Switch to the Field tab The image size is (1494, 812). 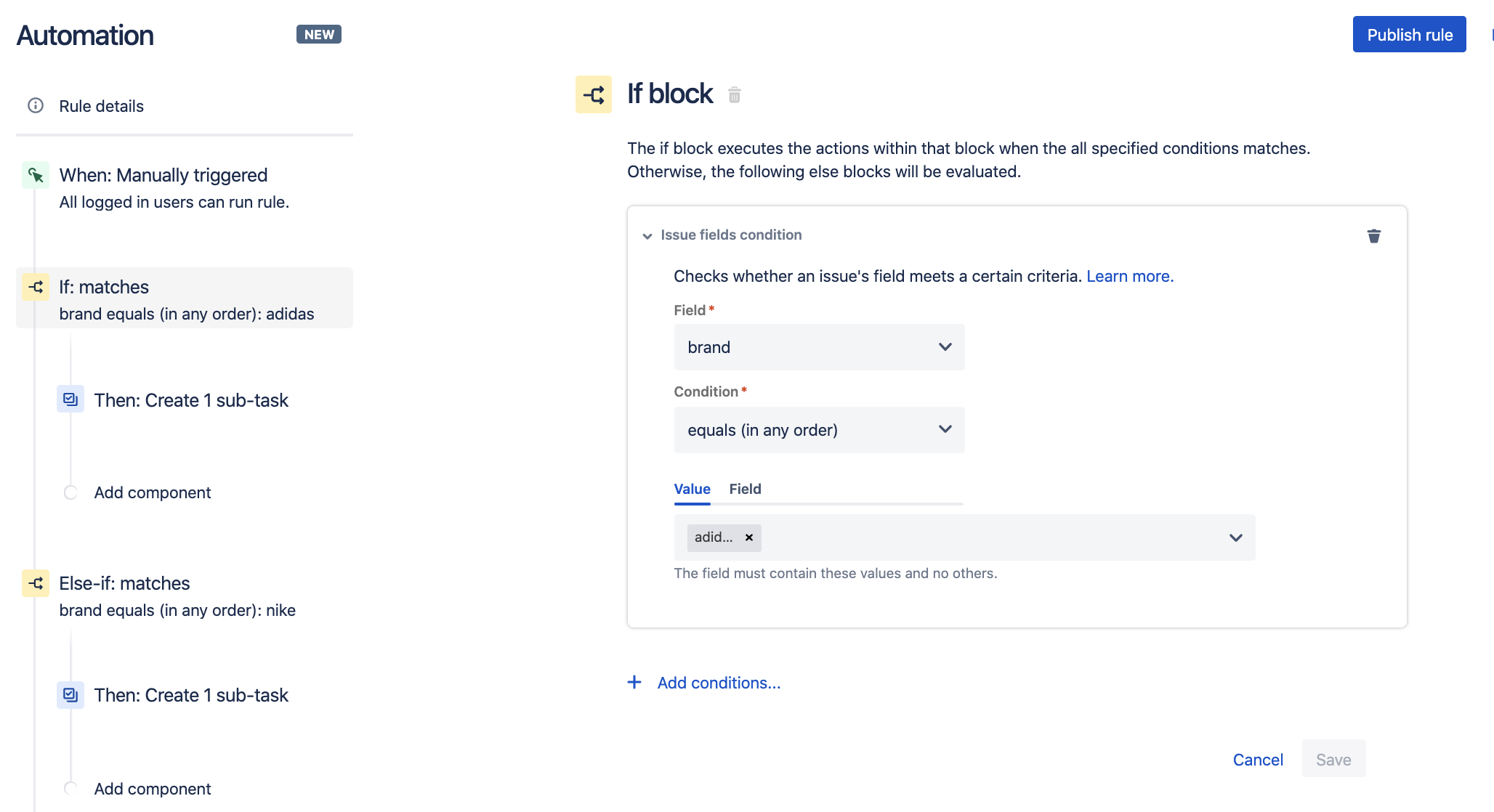click(x=744, y=489)
